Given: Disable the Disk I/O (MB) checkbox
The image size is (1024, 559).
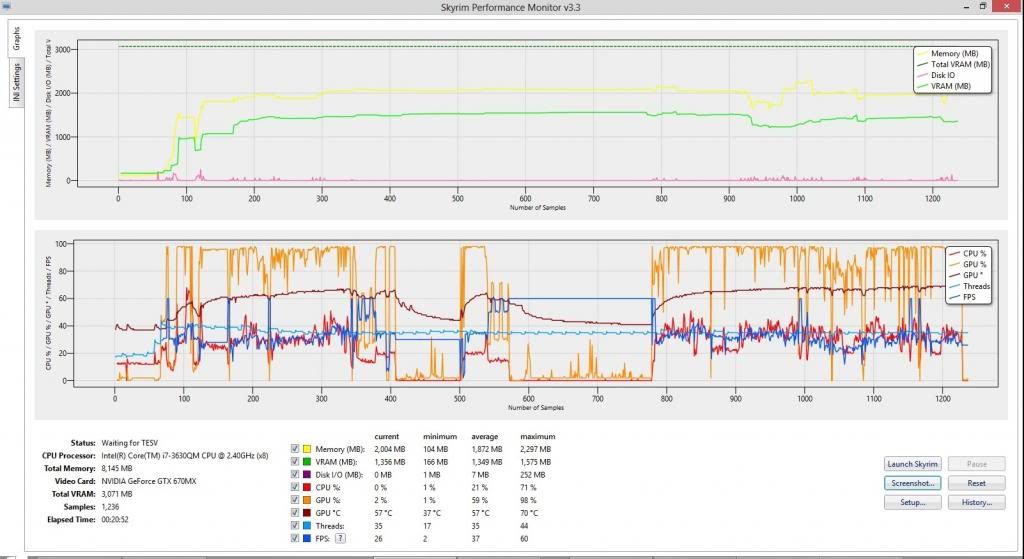Looking at the screenshot, I should click(295, 475).
